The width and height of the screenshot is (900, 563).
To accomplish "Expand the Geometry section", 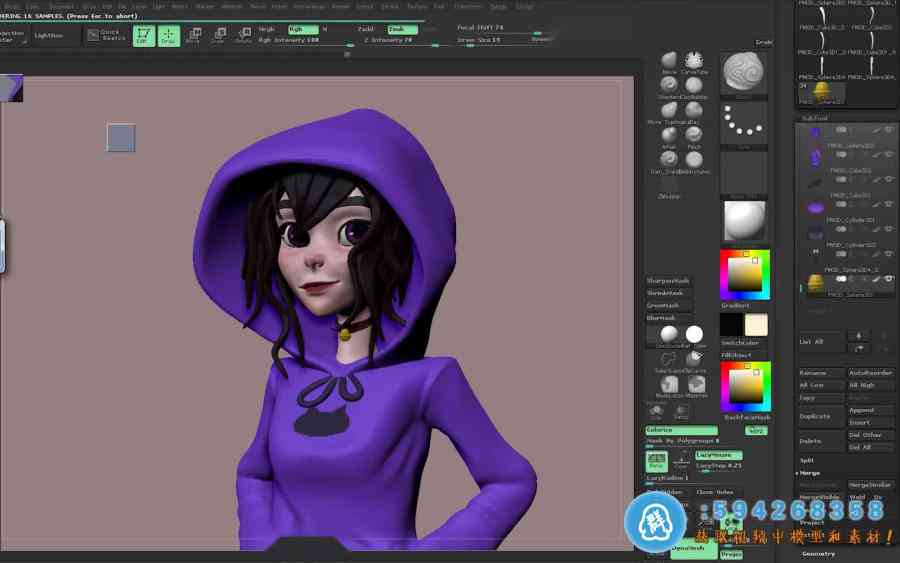I will [818, 554].
